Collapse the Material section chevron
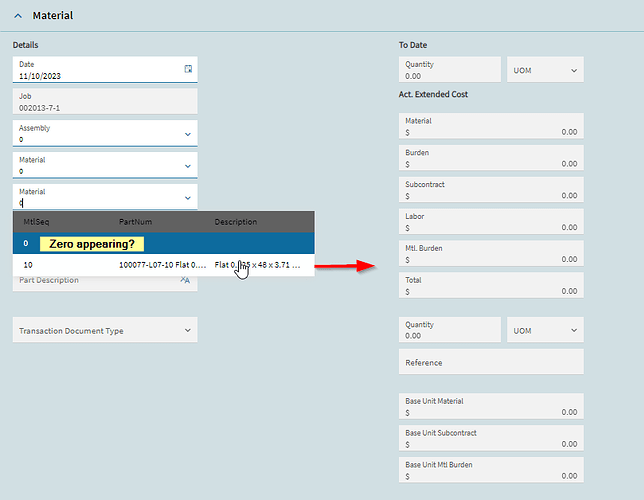The height and width of the screenshot is (500, 644). tap(18, 16)
